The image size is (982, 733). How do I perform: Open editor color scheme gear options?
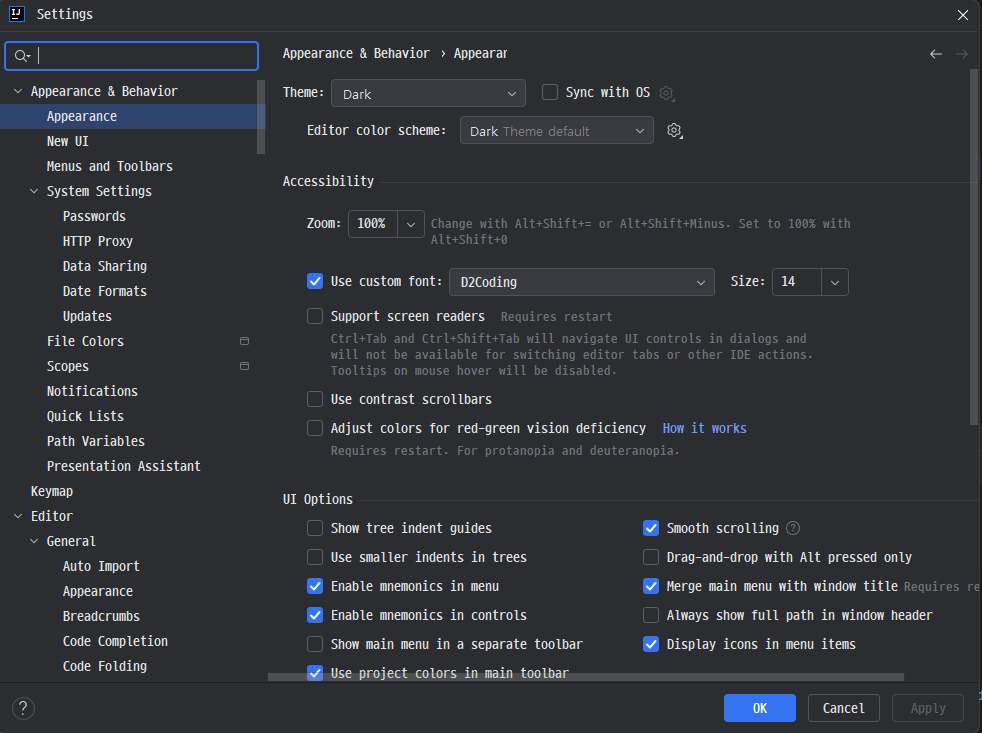coord(674,131)
